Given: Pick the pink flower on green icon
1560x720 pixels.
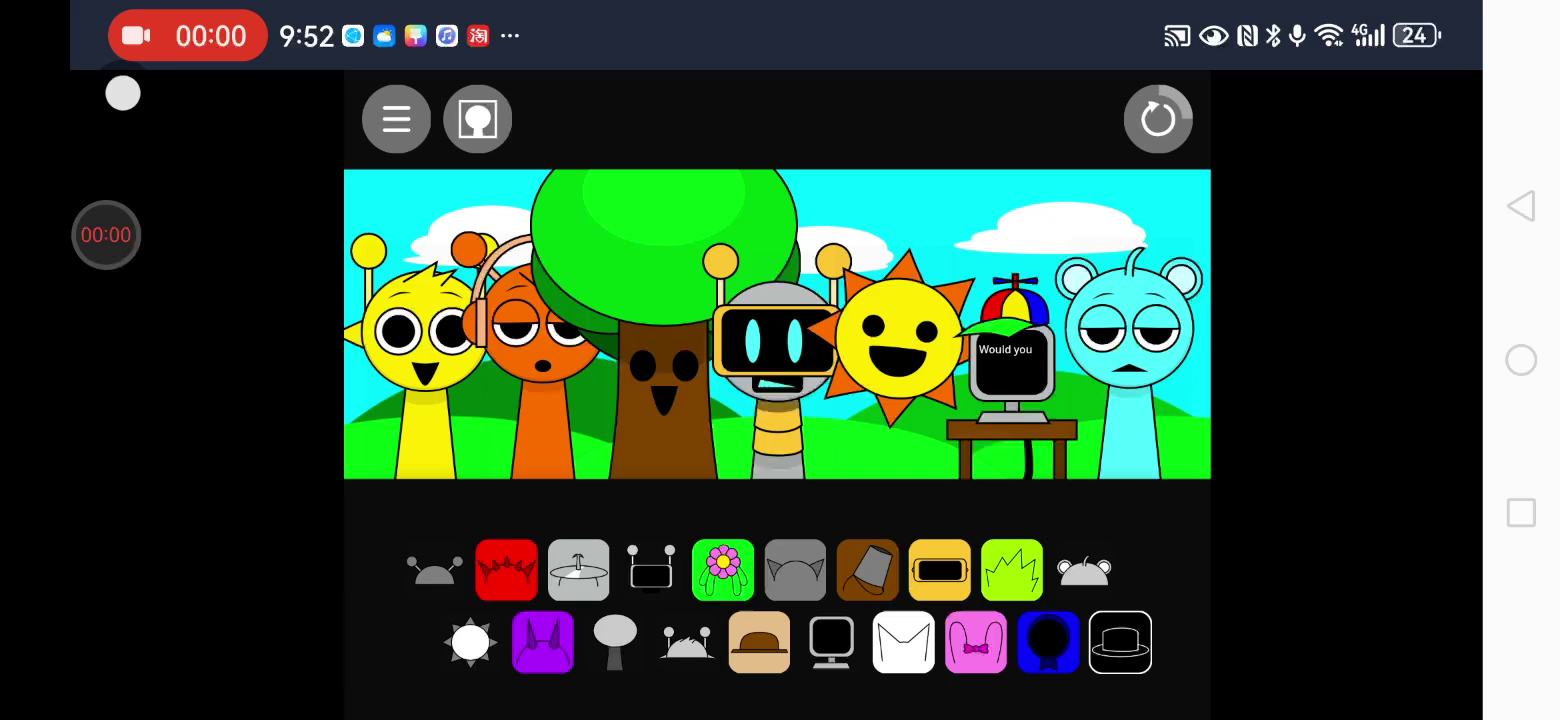Looking at the screenshot, I should 722,570.
